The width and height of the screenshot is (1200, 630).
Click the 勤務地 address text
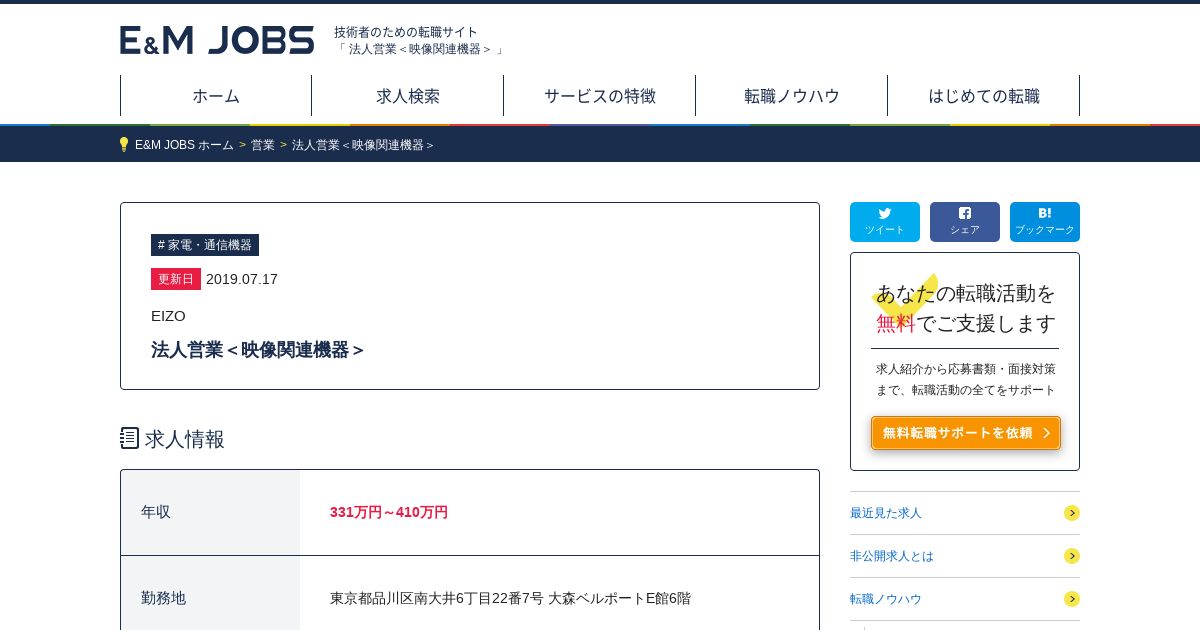[x=510, y=598]
